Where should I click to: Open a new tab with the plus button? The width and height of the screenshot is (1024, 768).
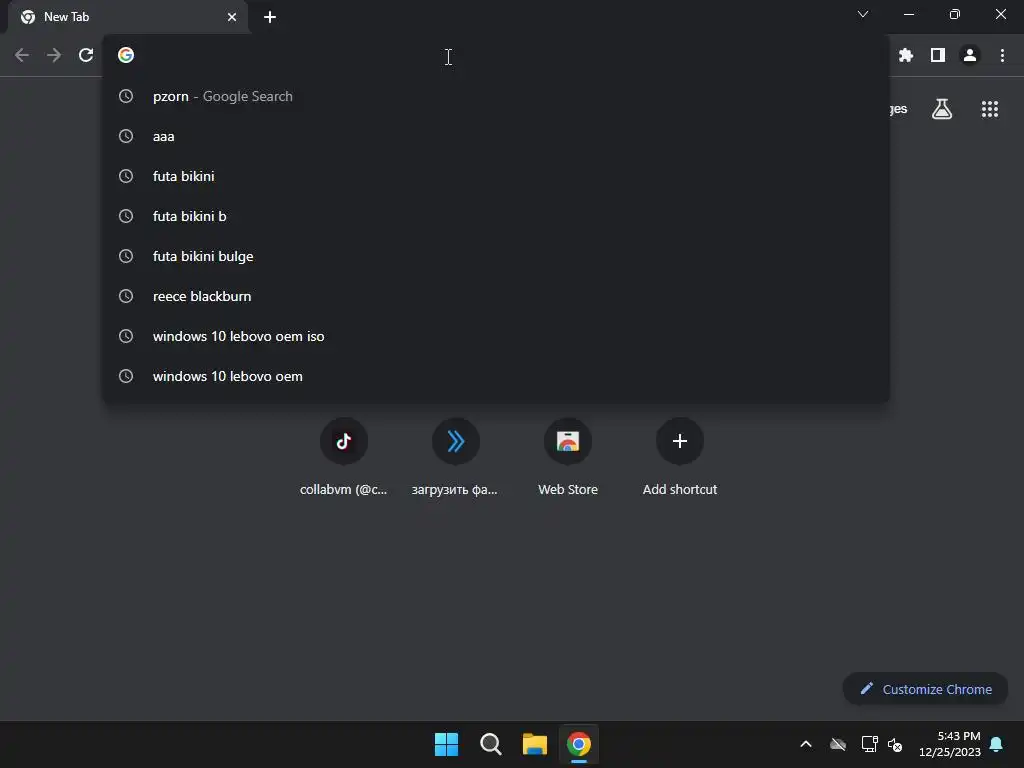270,17
